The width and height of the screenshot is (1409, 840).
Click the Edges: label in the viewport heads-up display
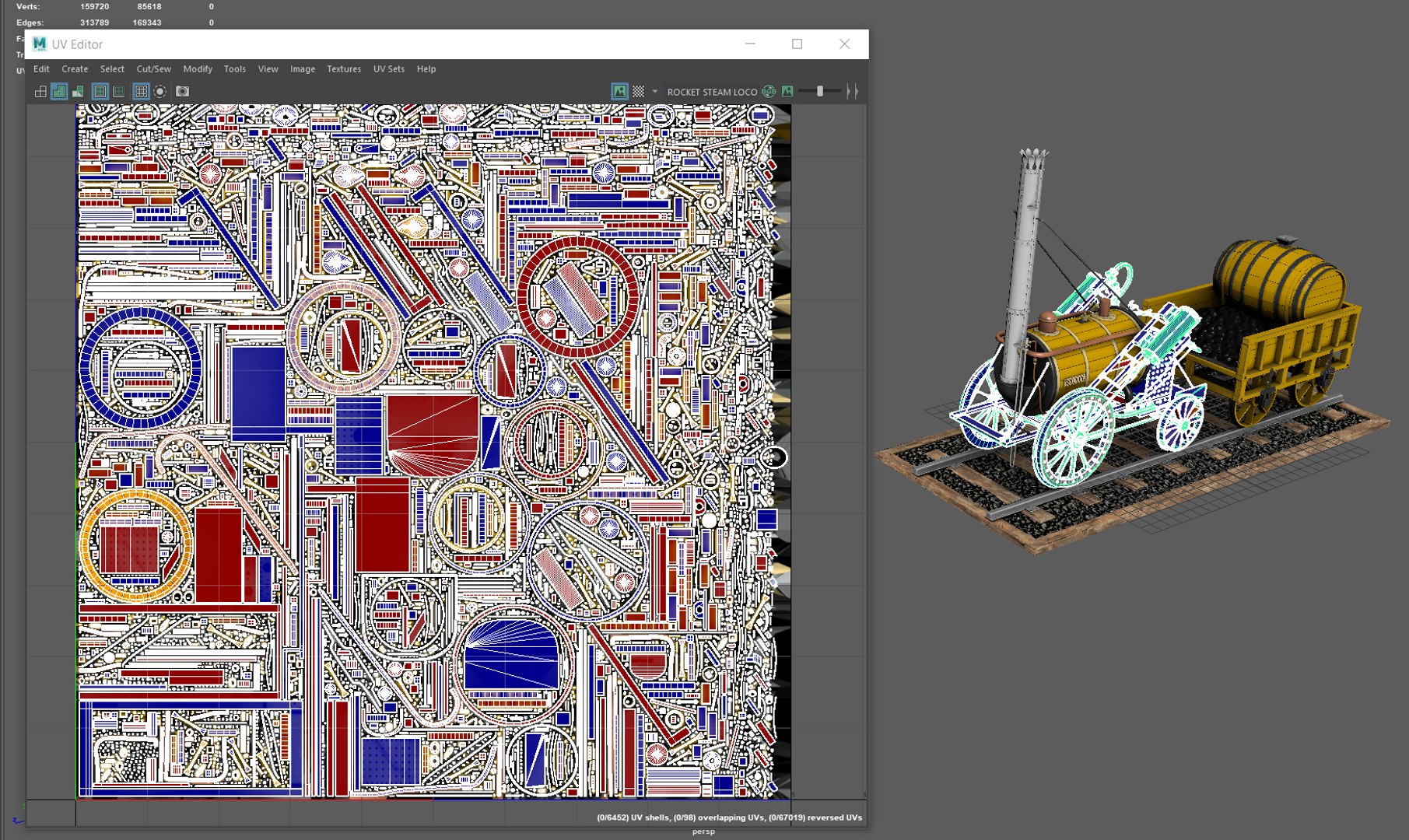point(30,23)
